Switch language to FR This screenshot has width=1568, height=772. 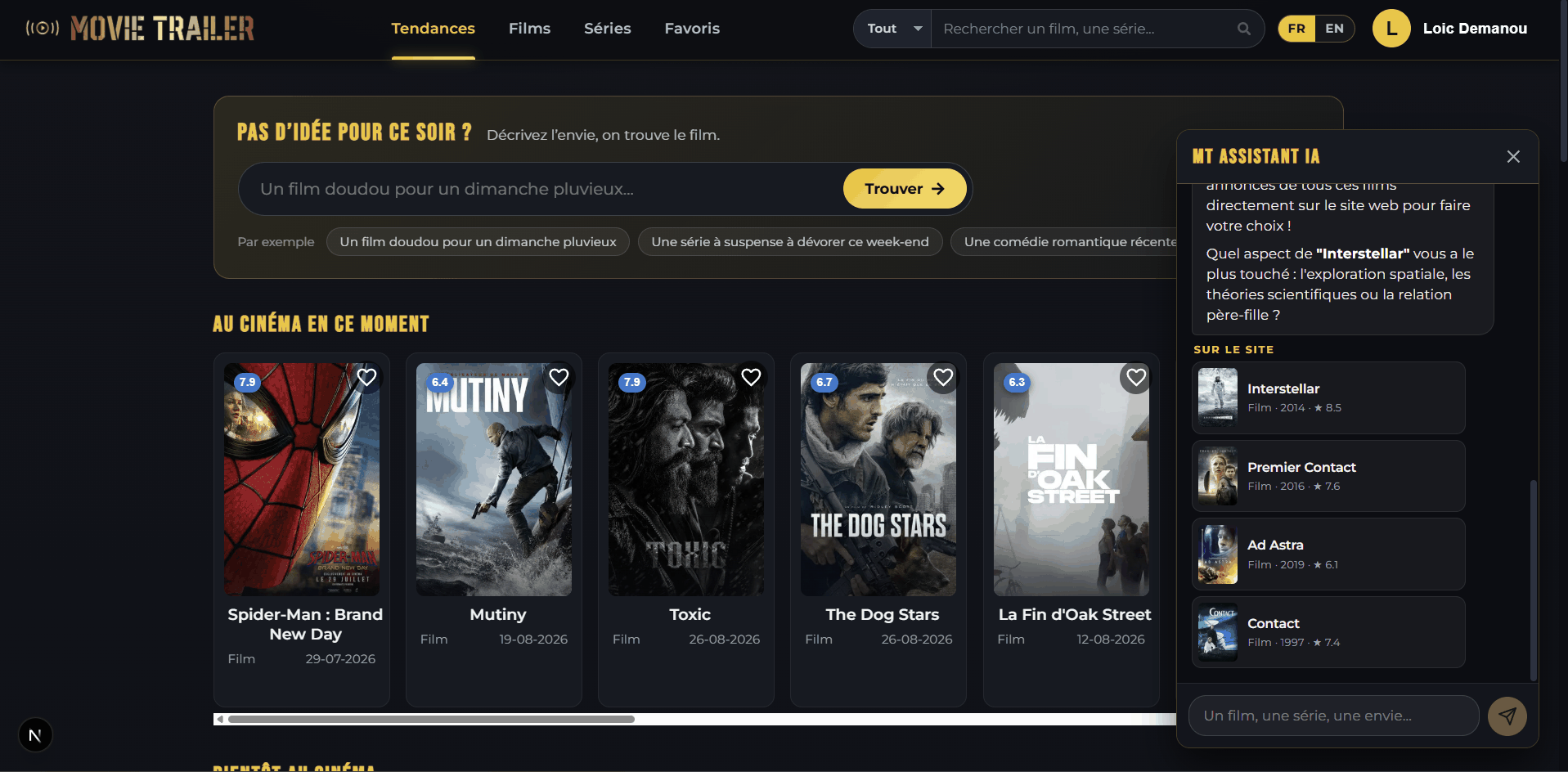click(1296, 29)
